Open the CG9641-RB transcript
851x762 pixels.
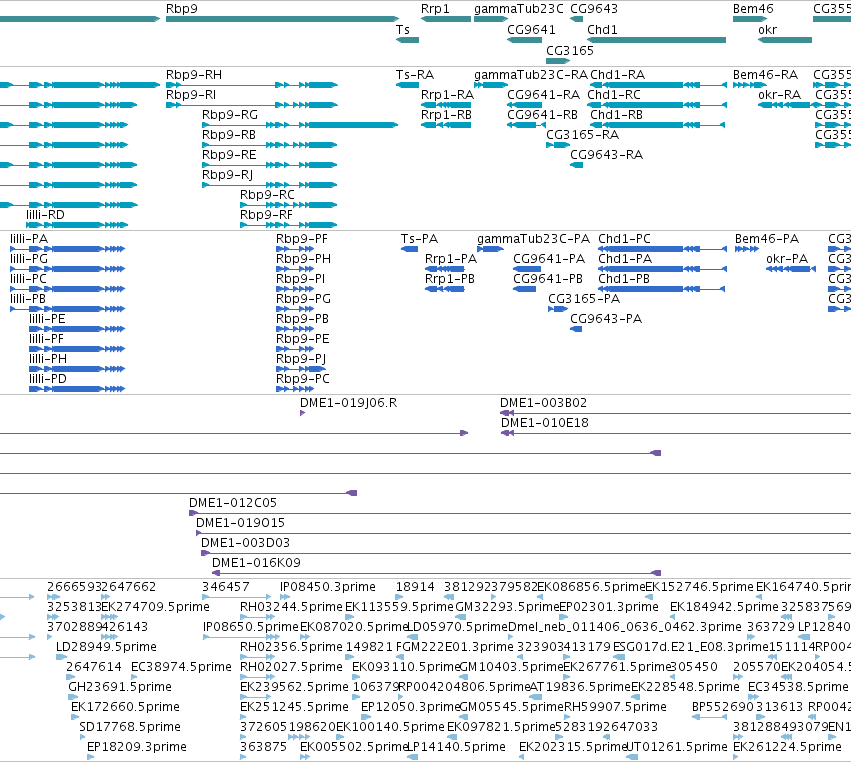542,115
